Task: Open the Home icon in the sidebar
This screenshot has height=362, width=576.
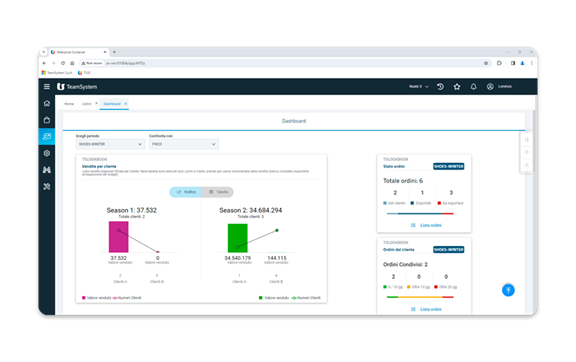Action: [x=47, y=103]
